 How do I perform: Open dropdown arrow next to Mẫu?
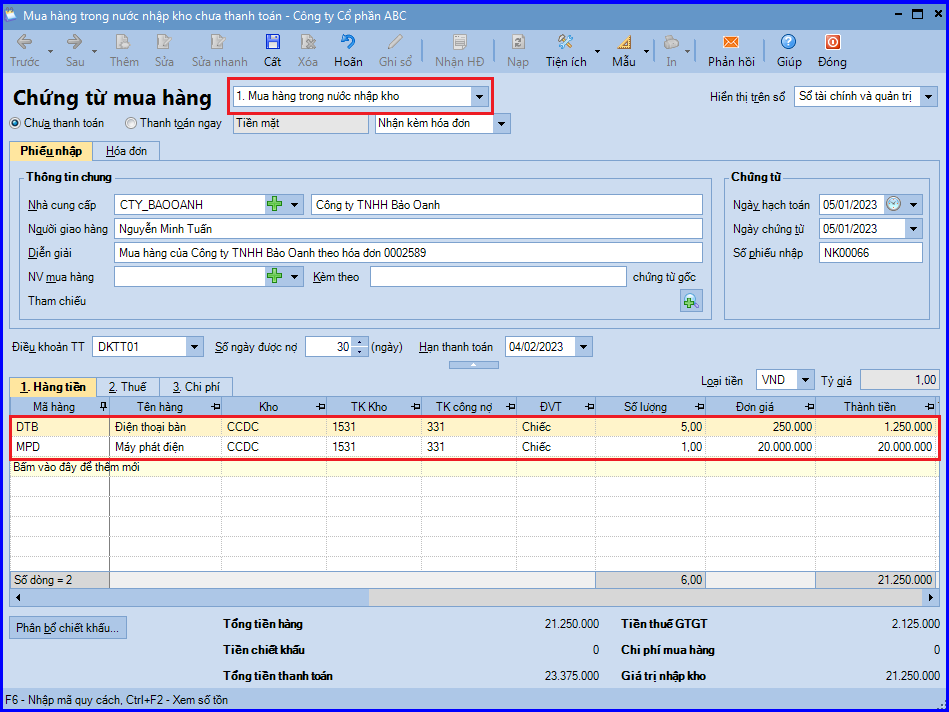[x=646, y=51]
